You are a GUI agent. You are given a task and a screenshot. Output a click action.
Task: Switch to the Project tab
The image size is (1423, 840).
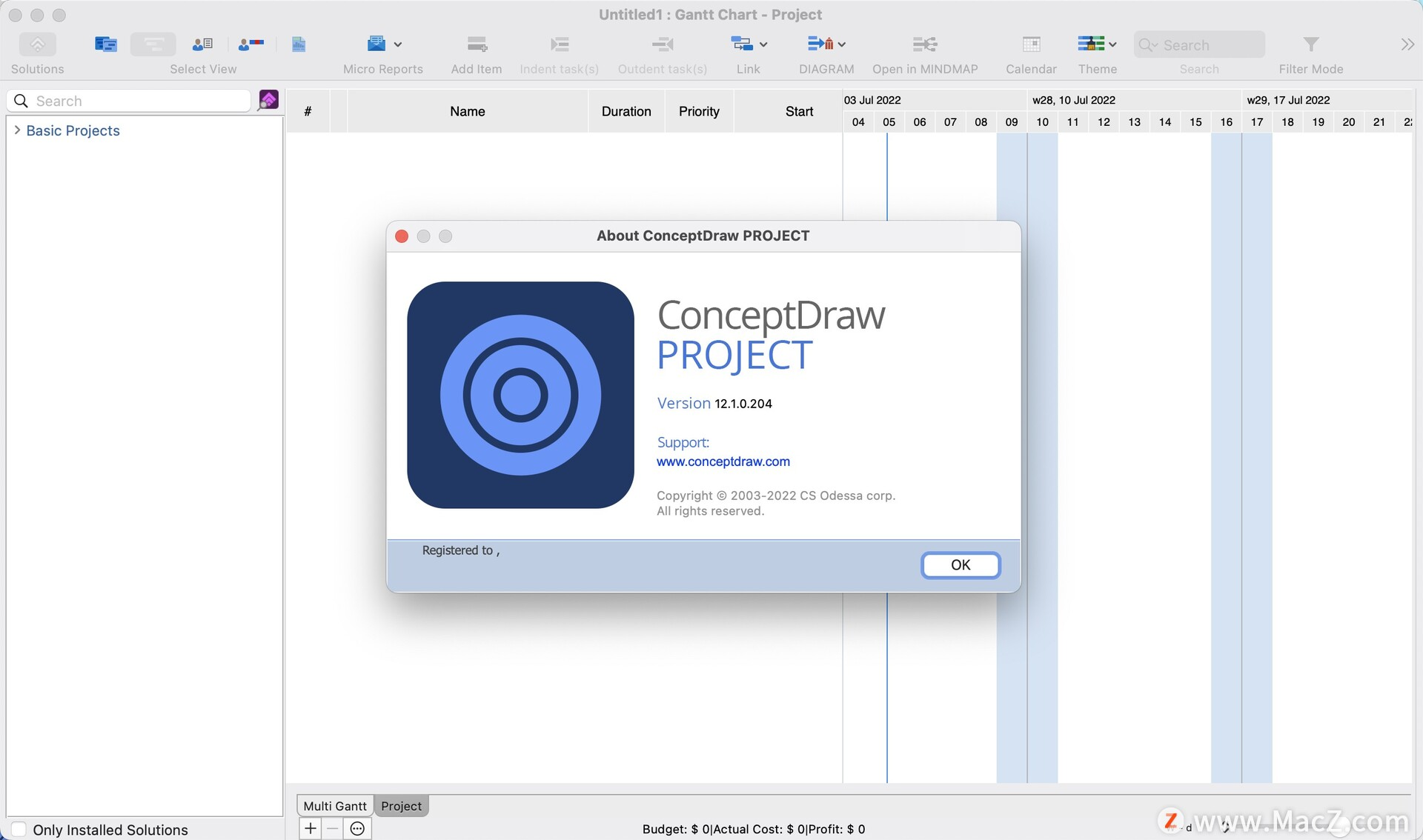pos(401,806)
